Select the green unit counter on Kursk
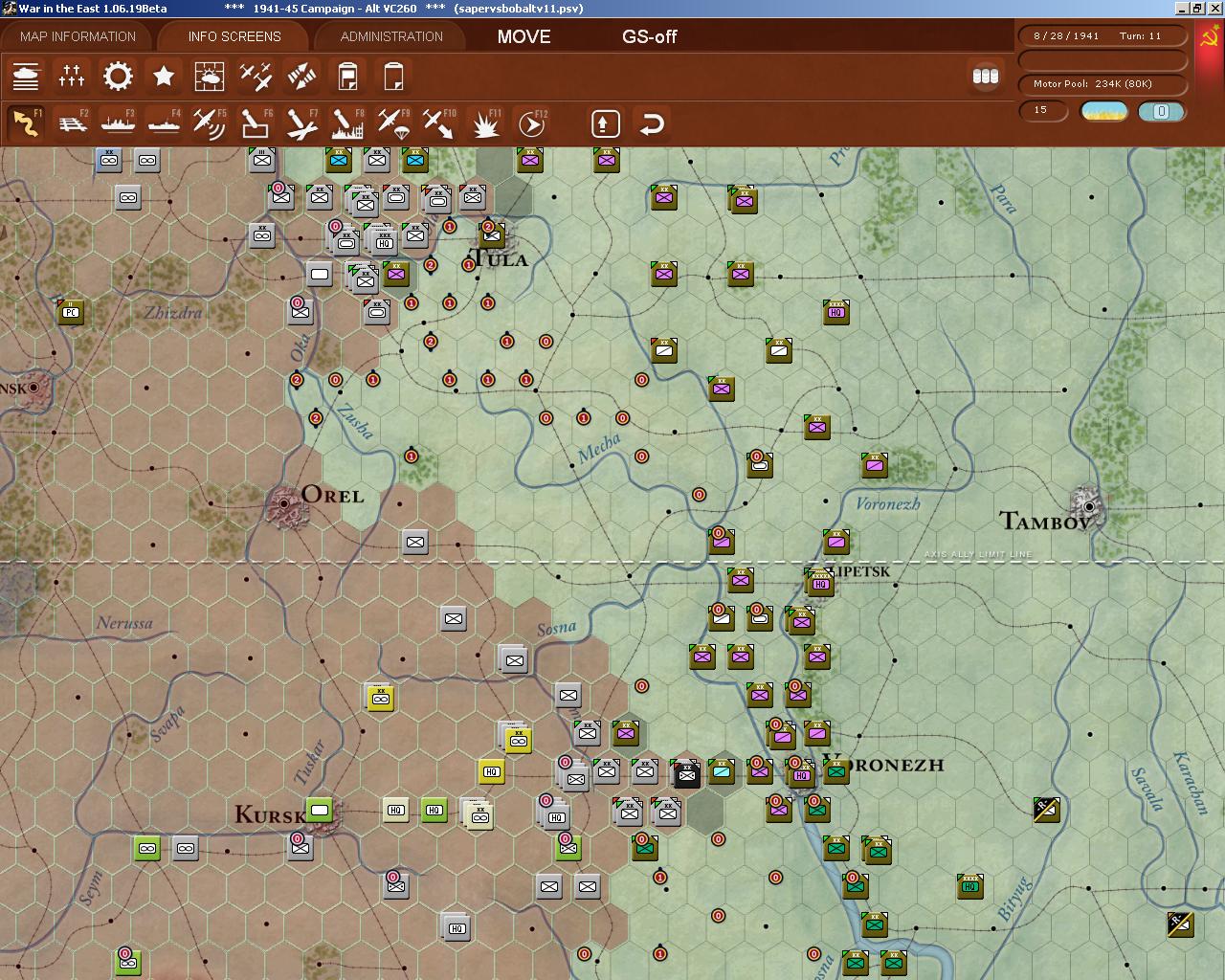 320,811
